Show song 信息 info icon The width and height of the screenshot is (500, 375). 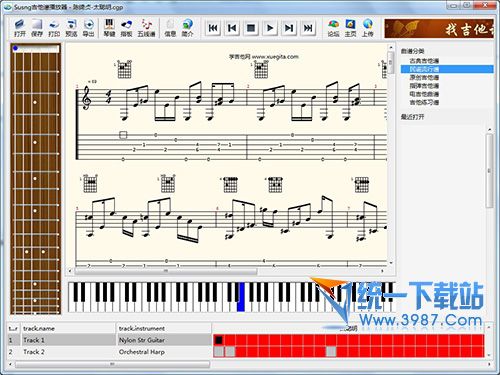(x=170, y=28)
